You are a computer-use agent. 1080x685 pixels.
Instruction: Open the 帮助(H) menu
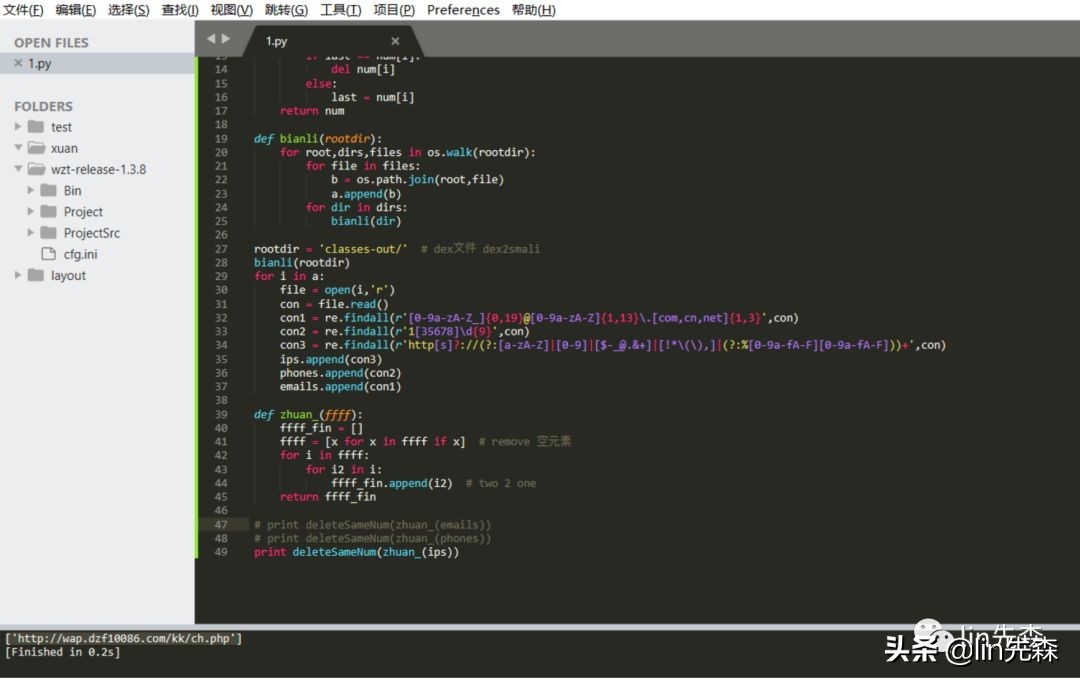[x=533, y=10]
